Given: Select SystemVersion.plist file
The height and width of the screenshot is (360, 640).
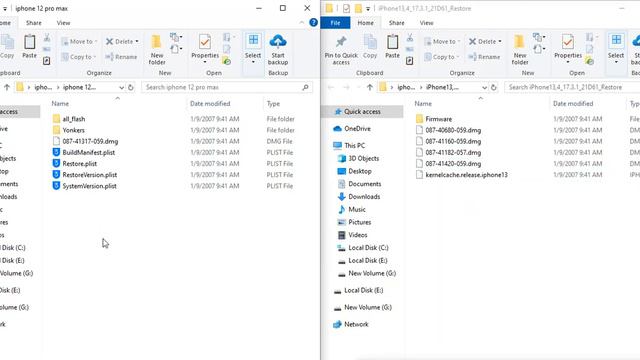Looking at the screenshot, I should point(89,186).
